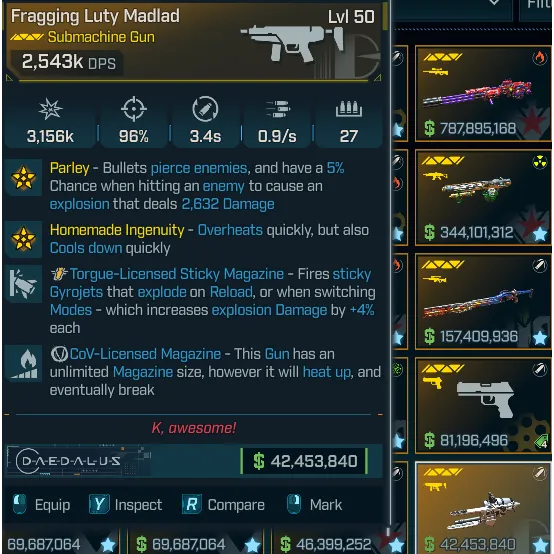Click the Parley perk star icon

(24, 178)
